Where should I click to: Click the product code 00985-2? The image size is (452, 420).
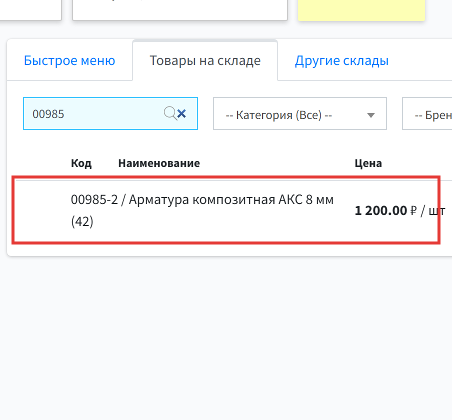click(94, 200)
